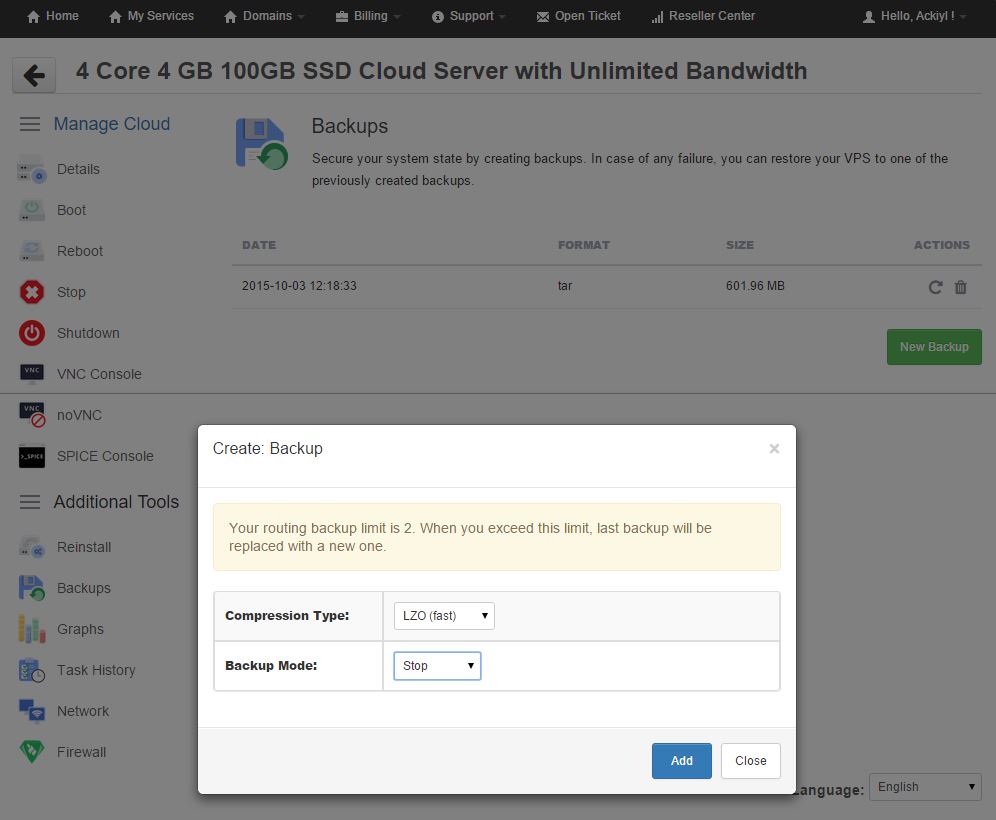
Task: Open the SPICE Console icon
Action: click(32, 456)
